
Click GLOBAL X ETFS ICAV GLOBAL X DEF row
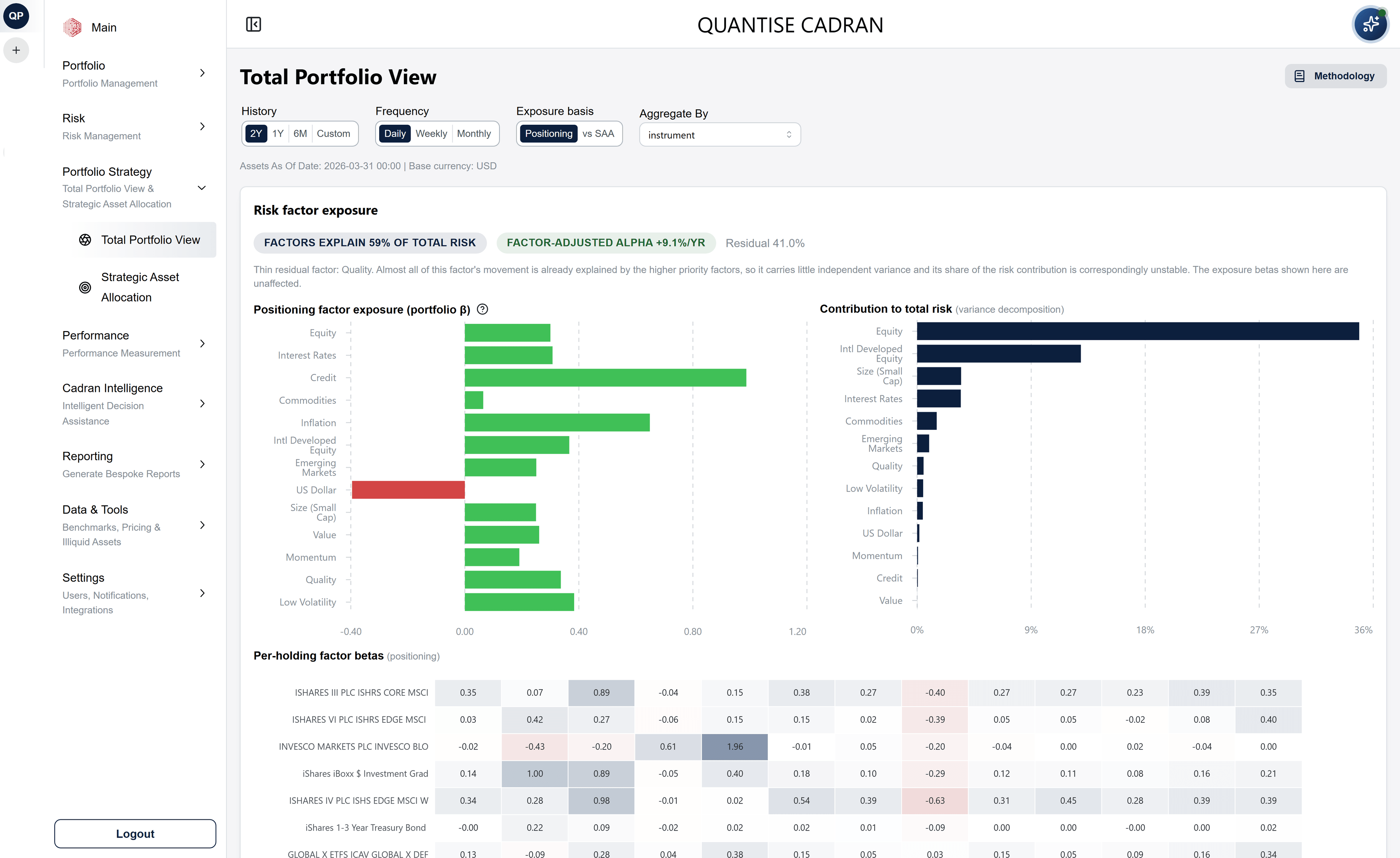[358, 854]
